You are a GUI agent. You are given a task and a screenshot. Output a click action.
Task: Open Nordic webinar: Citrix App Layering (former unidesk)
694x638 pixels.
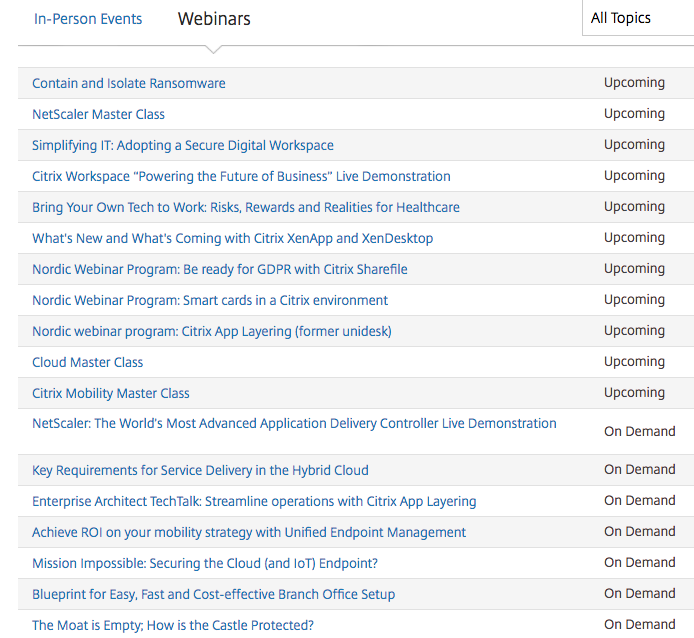(212, 331)
